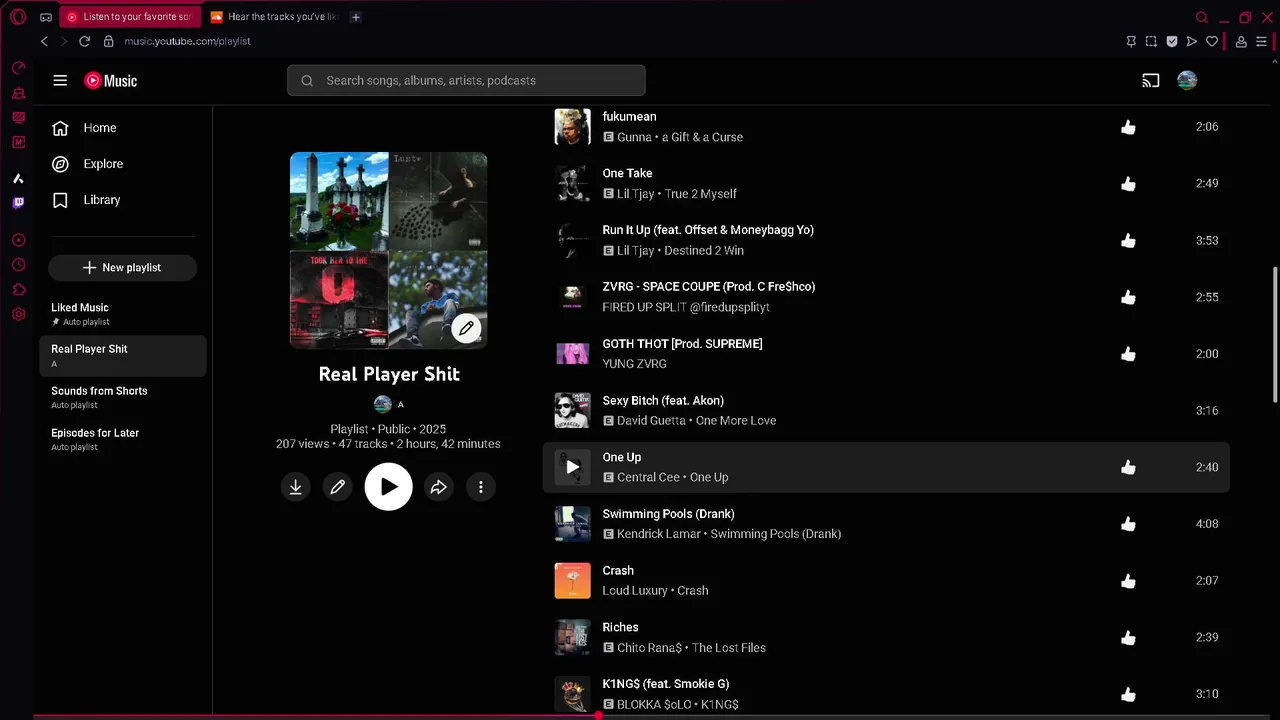Open the YouTube Music guide hamburger menu
Screen dimensions: 1280x720
point(60,80)
